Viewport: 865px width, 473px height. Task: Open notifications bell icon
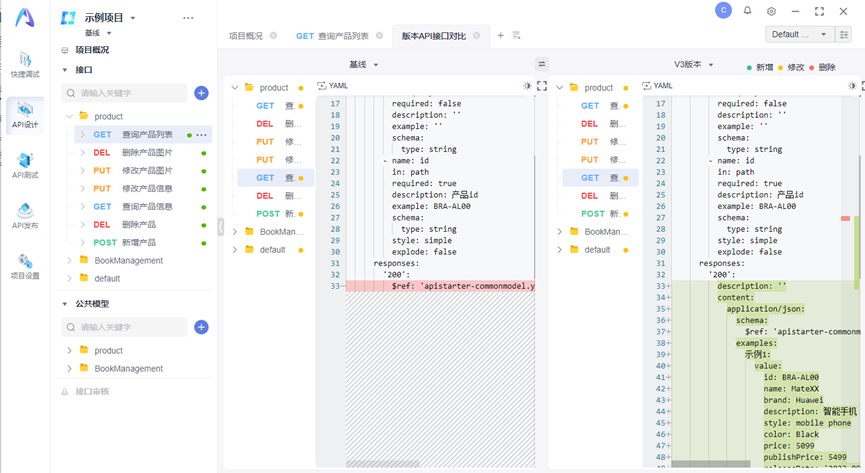pos(747,10)
